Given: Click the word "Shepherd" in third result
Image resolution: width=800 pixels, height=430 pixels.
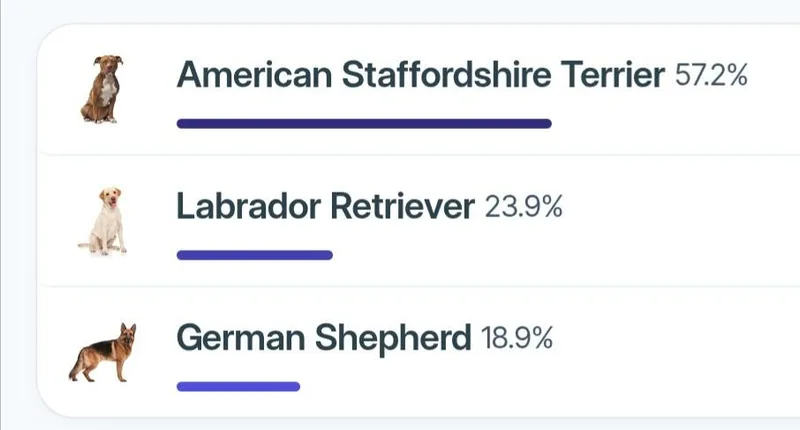Looking at the screenshot, I should [393, 338].
